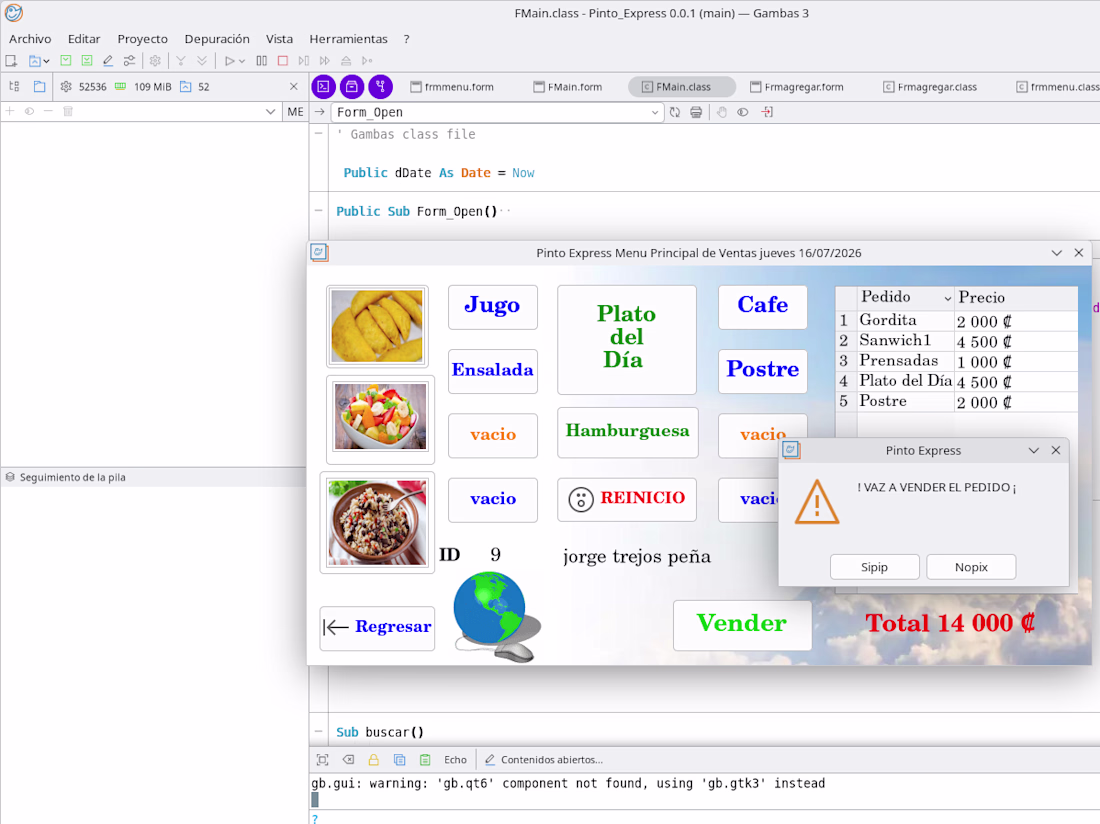
Task: Click the lock icon in console toolbar
Action: 373,759
